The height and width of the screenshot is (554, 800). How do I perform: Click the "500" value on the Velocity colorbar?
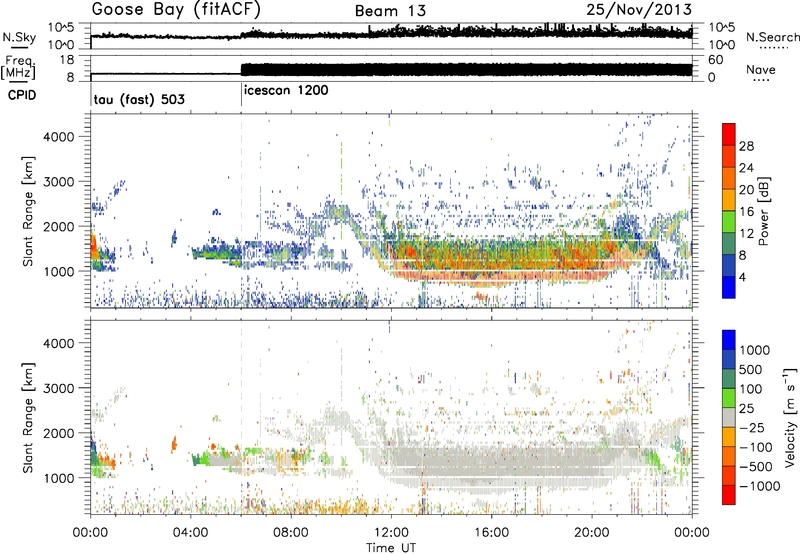coord(753,370)
